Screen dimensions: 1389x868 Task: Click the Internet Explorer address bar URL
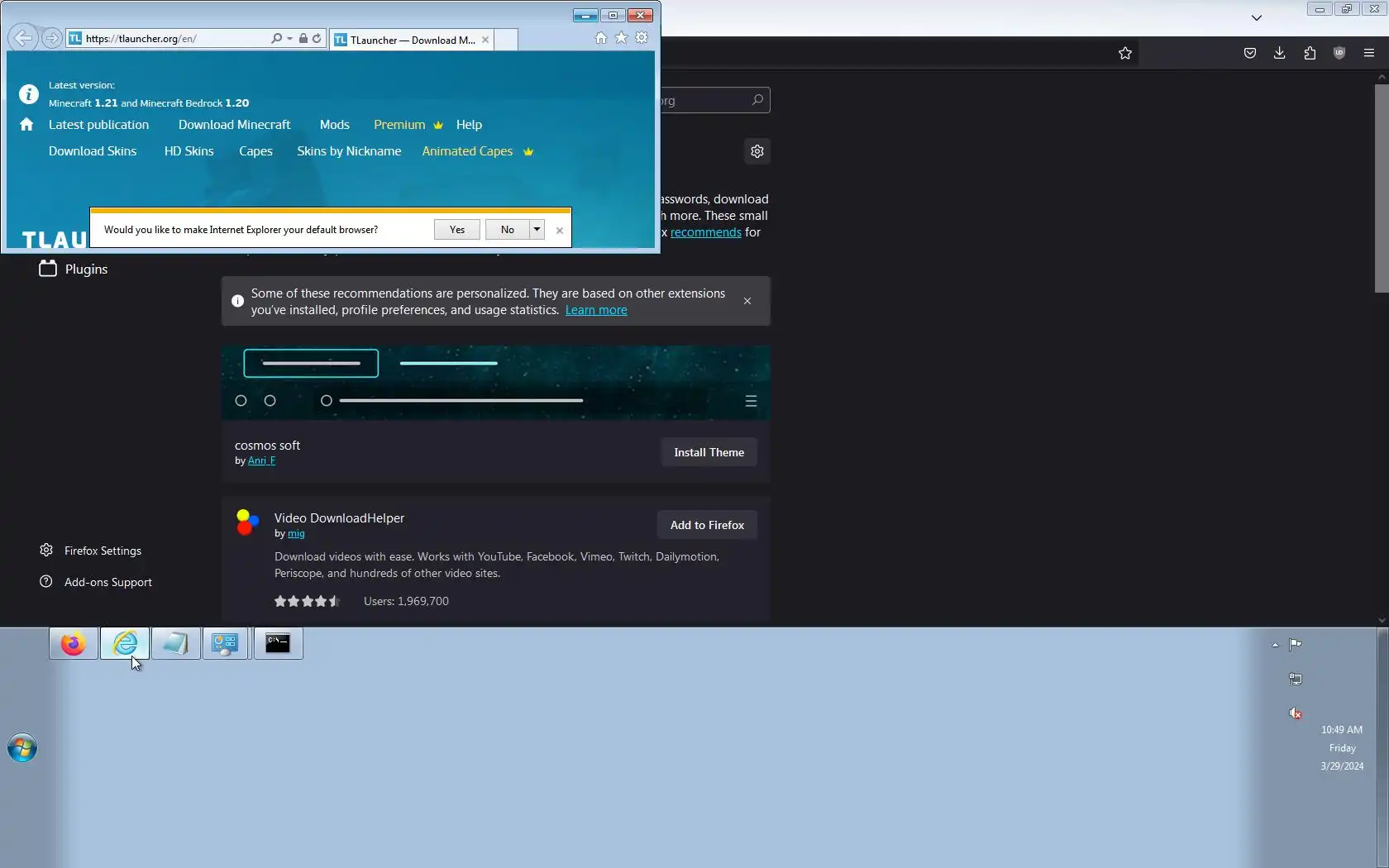141,39
